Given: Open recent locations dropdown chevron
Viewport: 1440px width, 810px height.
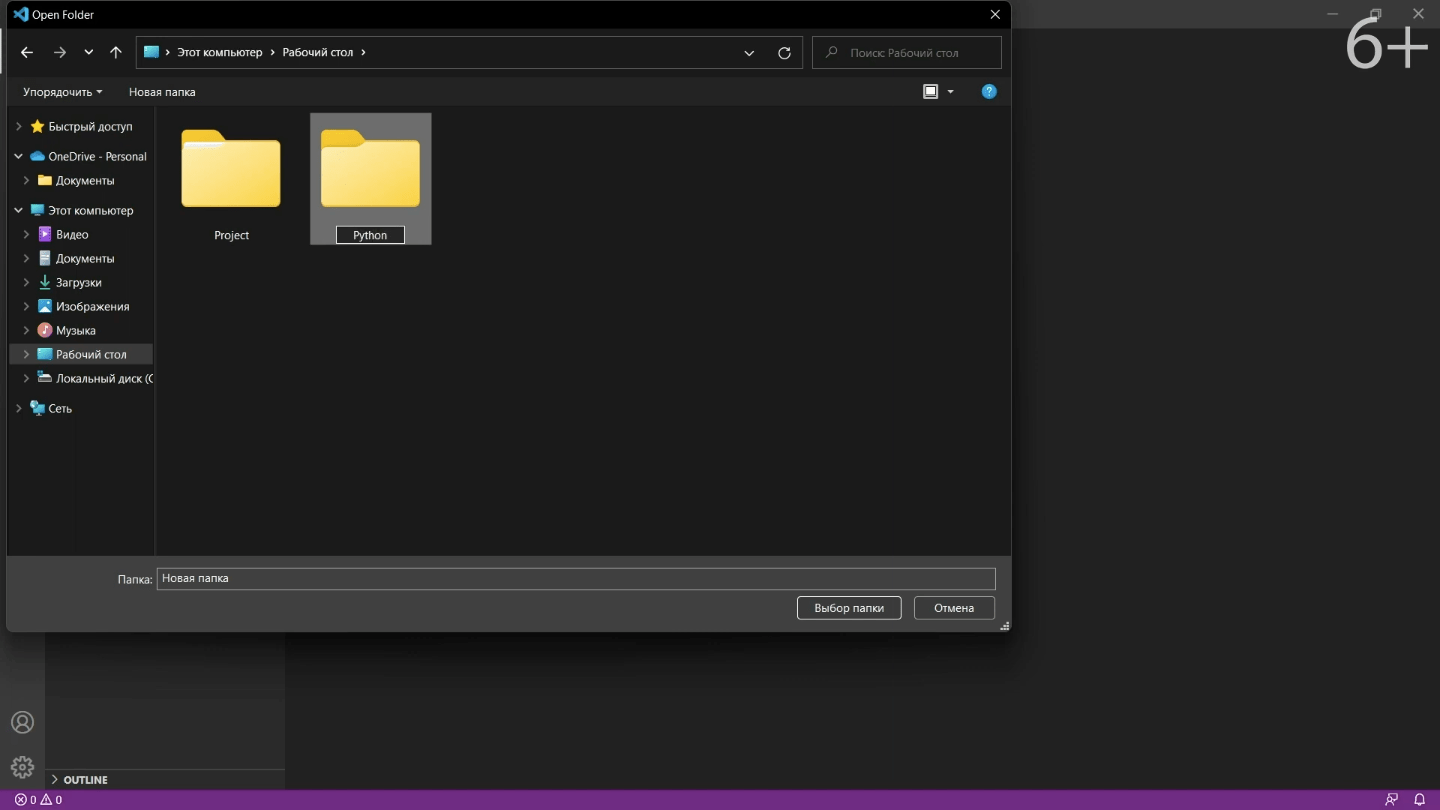Looking at the screenshot, I should [89, 53].
